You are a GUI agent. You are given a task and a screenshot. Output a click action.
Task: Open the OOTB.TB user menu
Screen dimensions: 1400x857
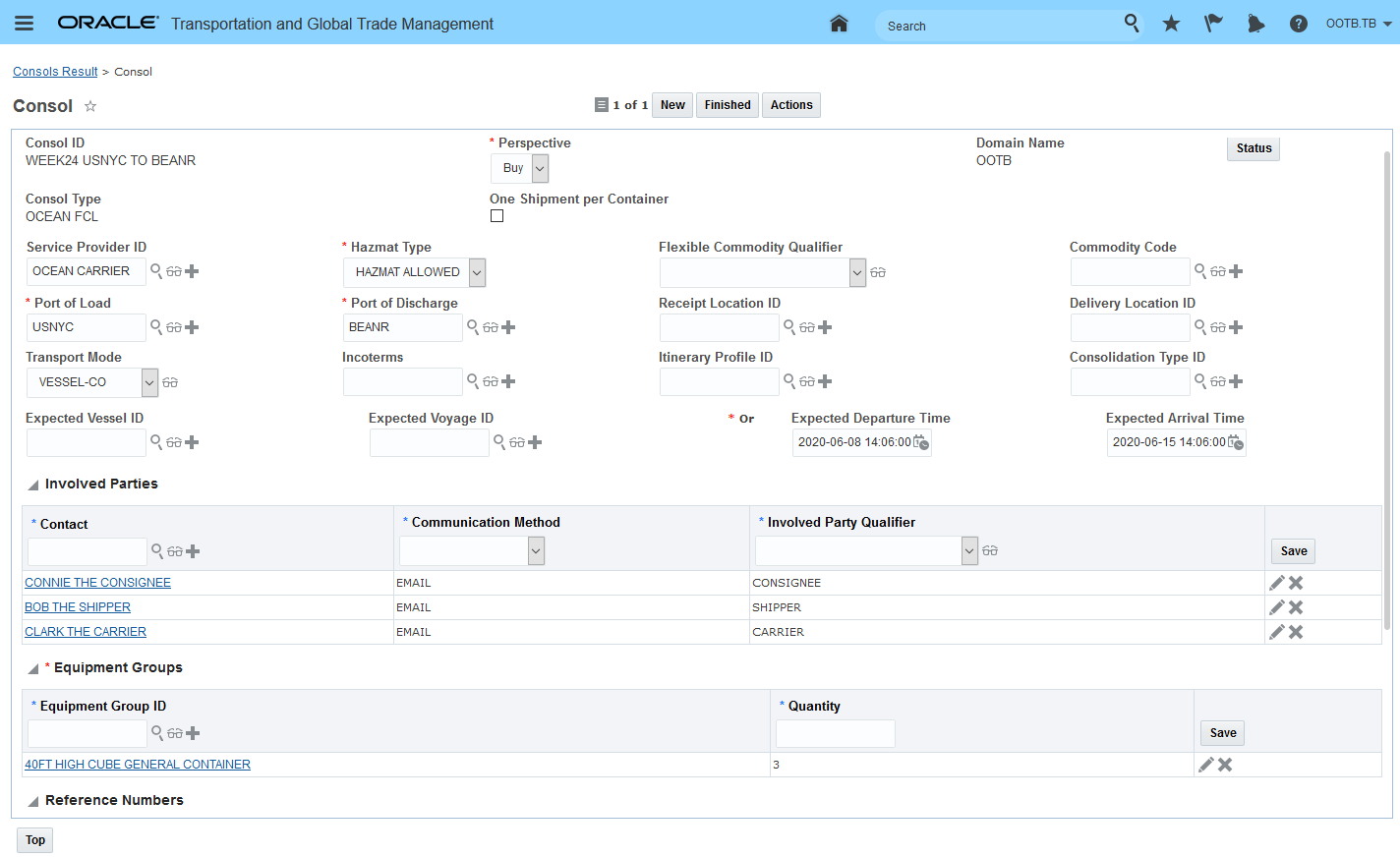1359,24
